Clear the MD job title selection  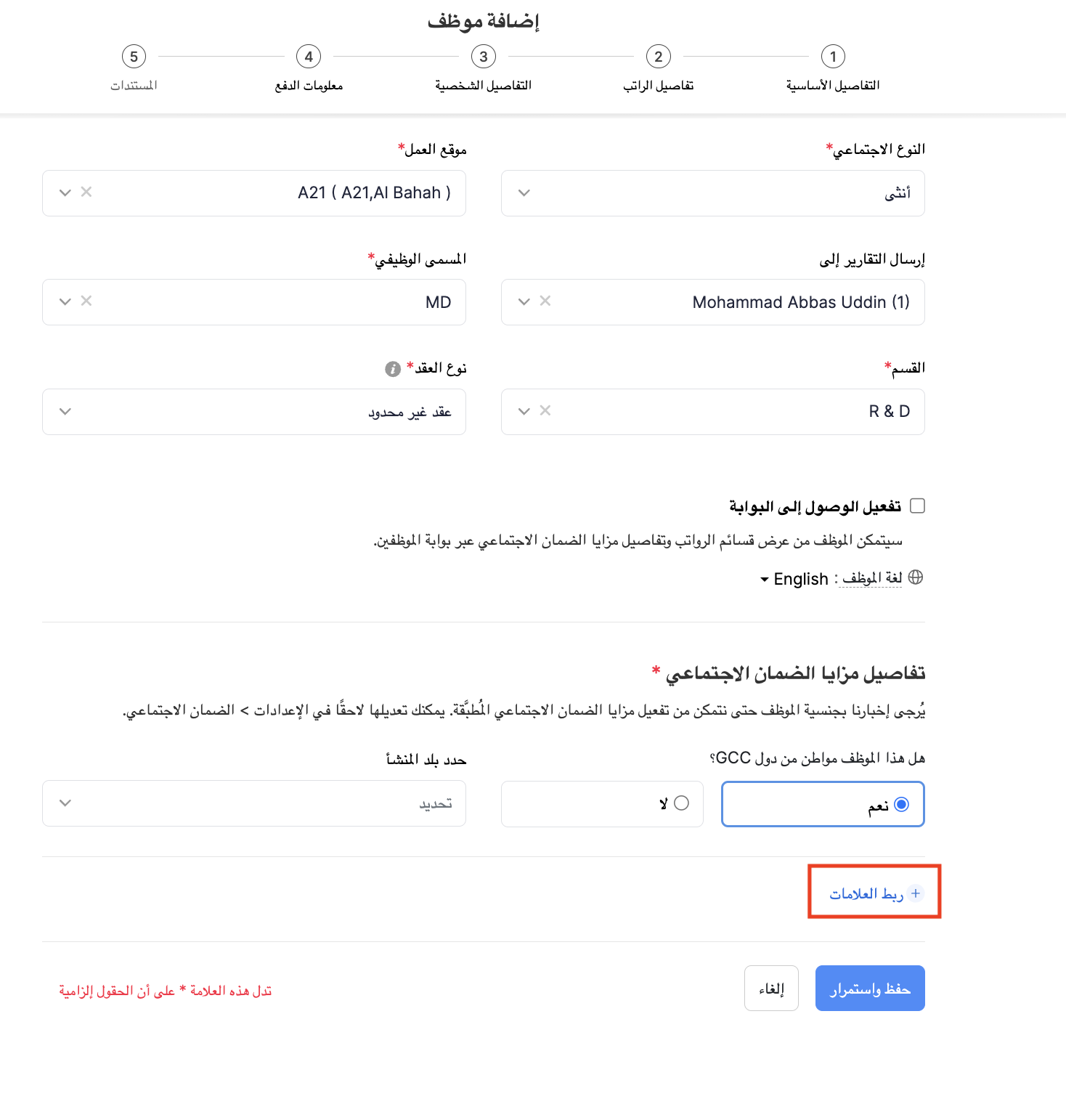[86, 301]
